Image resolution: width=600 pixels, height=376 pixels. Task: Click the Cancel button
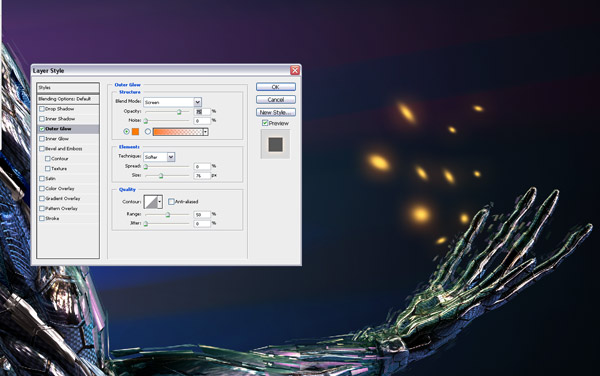click(x=276, y=99)
